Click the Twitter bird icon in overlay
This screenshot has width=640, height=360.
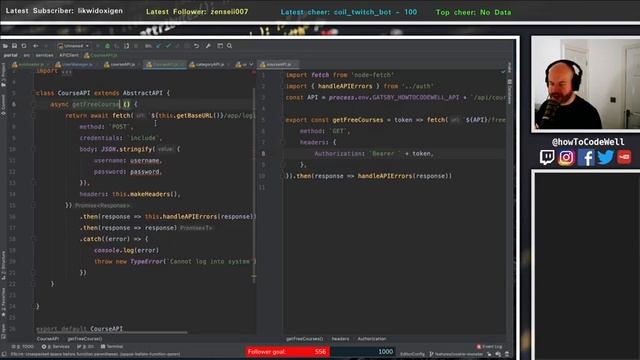(x=605, y=157)
